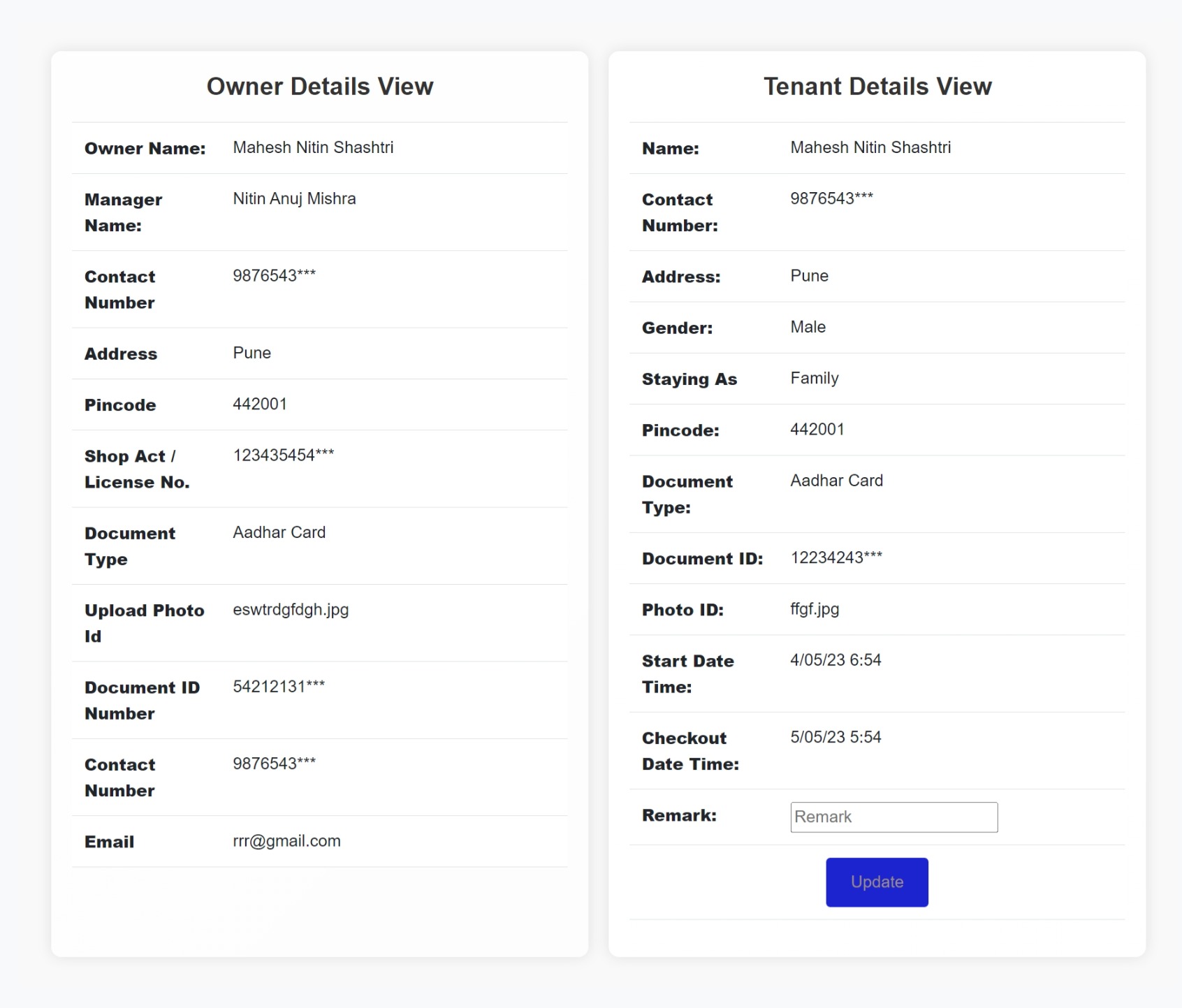Click the eswtrdgfdgh.jpg photo filename
Viewport: 1182px width, 1008px height.
[x=291, y=610]
